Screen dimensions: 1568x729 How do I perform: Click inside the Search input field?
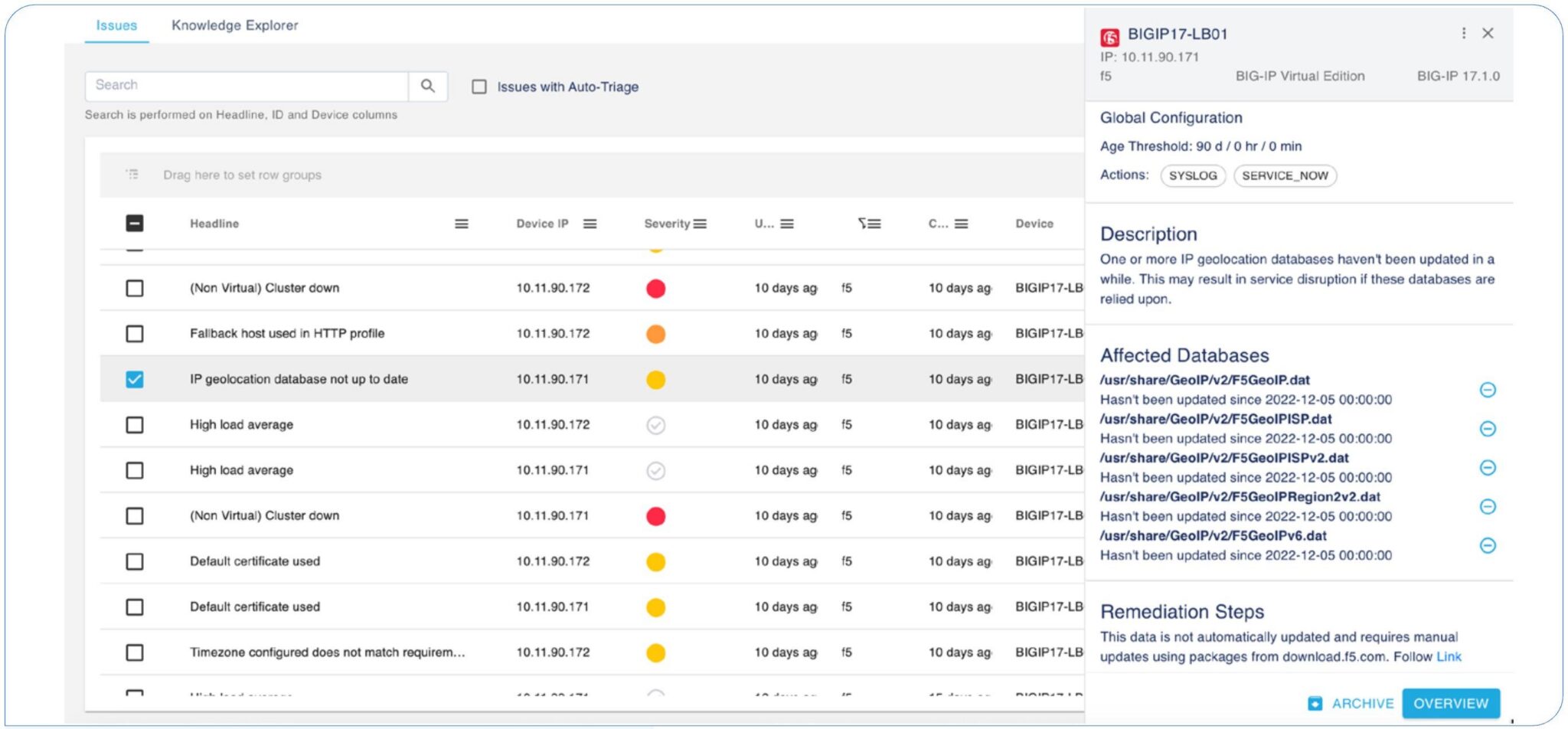click(247, 86)
